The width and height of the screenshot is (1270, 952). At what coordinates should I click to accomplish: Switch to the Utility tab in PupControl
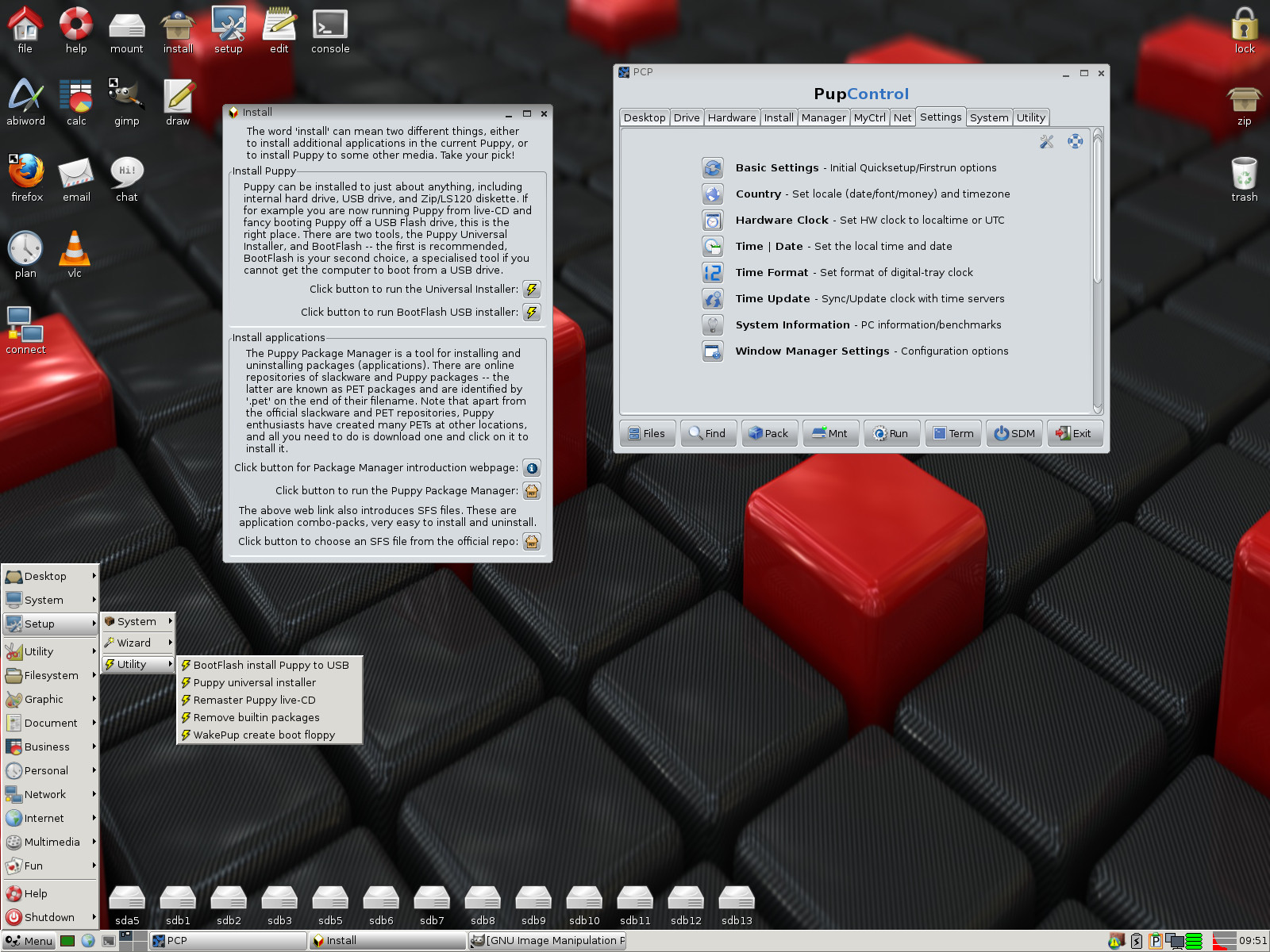[1031, 118]
